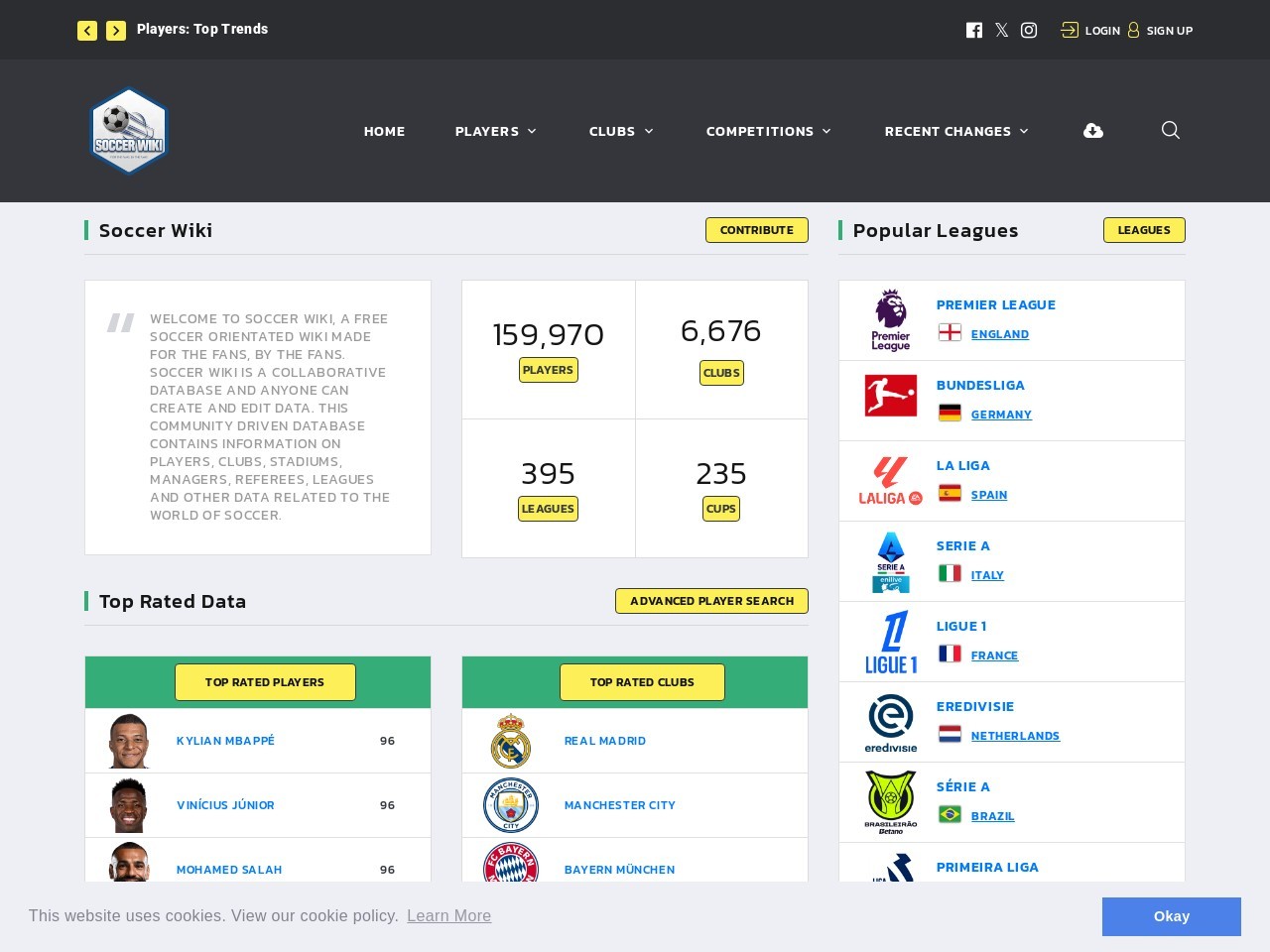Open Advanced Player Search

(x=711, y=601)
